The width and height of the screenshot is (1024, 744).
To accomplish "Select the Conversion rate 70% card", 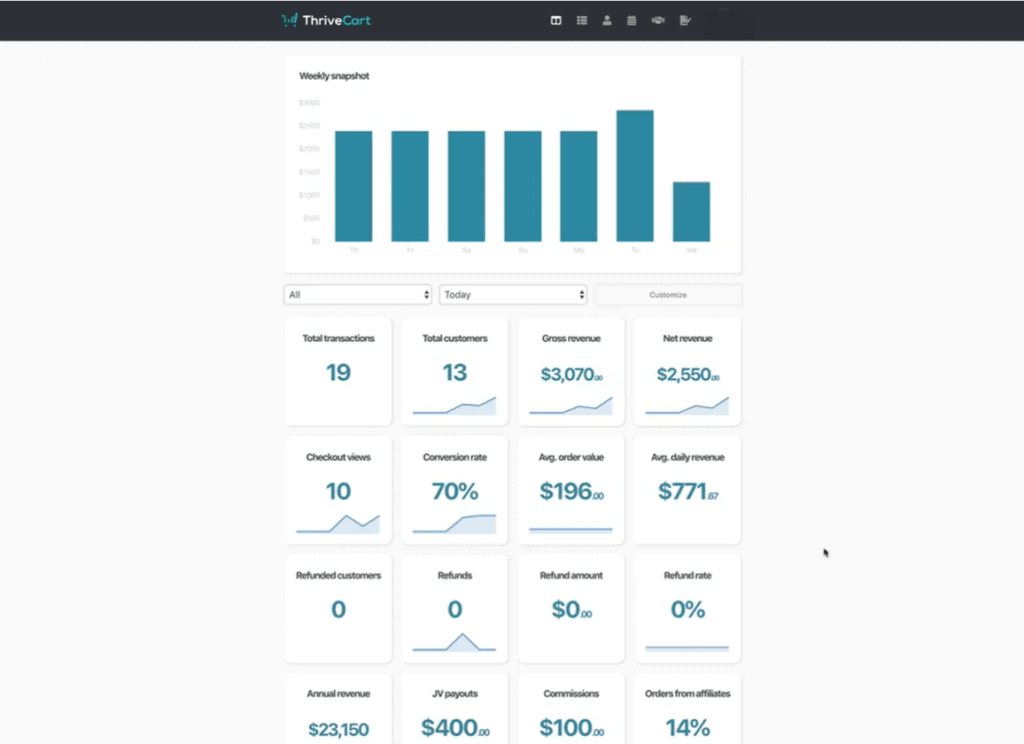I will click(x=455, y=490).
